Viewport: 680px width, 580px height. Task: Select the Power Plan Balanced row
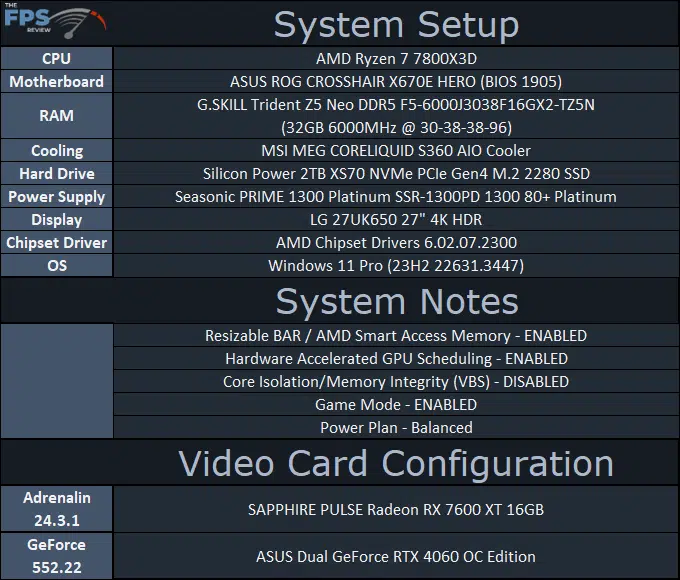pos(396,428)
